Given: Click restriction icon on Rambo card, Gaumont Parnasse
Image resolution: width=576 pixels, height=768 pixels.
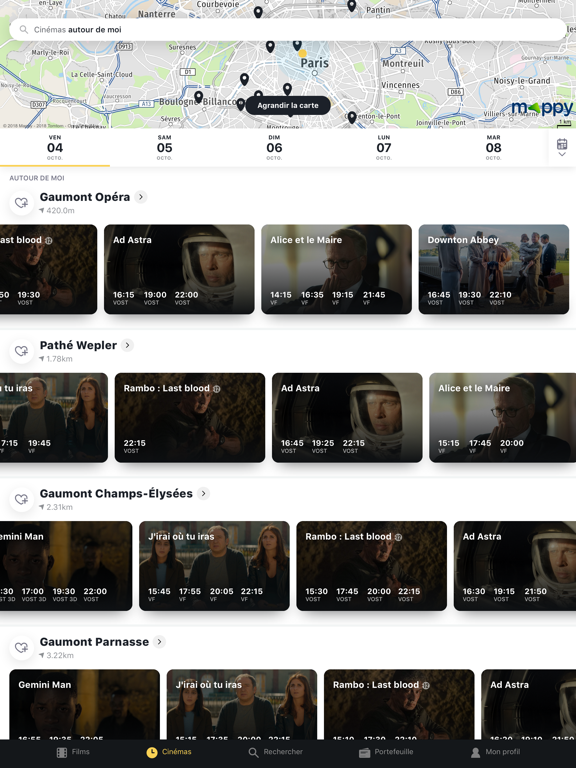Looking at the screenshot, I should (x=426, y=685).
